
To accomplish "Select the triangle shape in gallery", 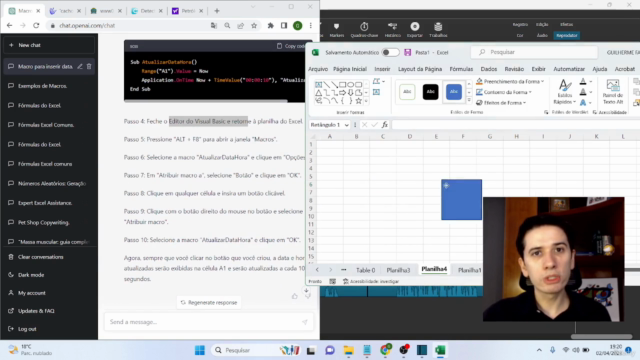I will click(x=318, y=93).
